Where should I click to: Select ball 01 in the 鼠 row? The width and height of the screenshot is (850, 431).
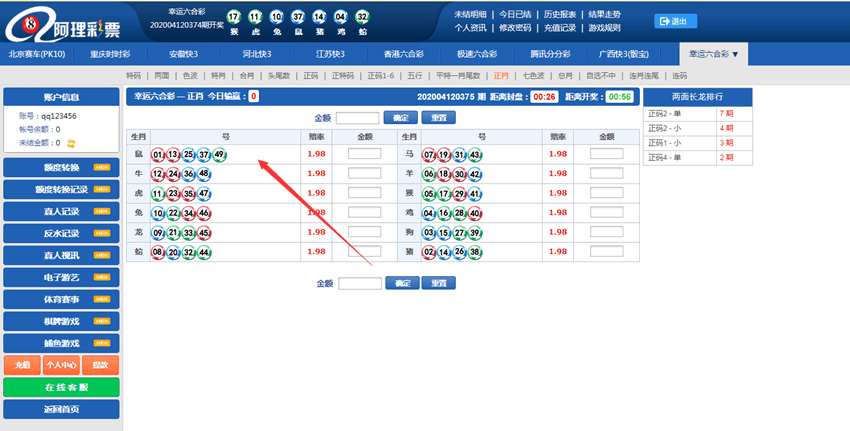(158, 155)
